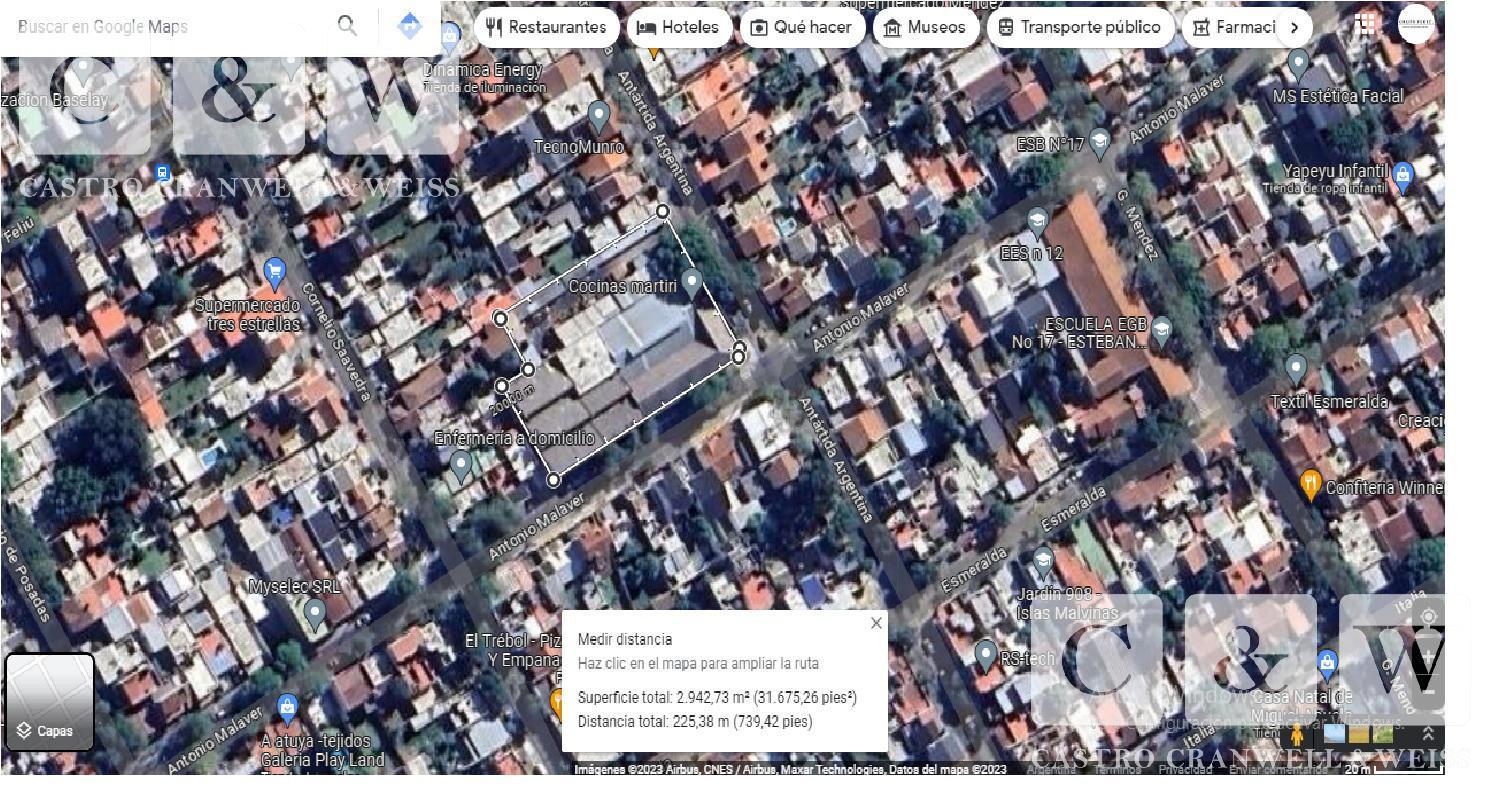
Task: Filter by Restaurantes chip
Action: pyautogui.click(x=546, y=27)
